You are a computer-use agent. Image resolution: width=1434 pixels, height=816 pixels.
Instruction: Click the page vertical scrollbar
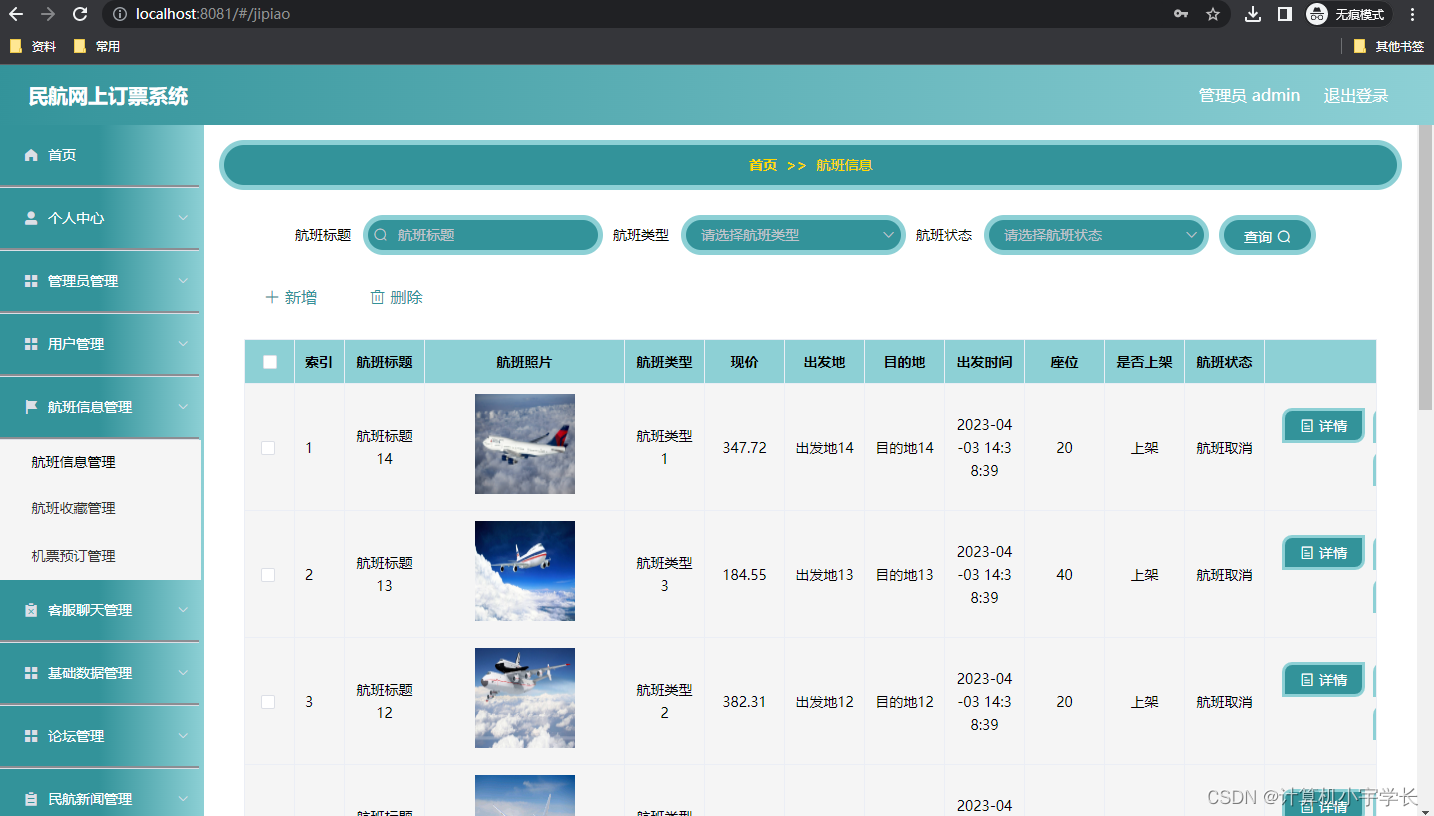(1425, 270)
